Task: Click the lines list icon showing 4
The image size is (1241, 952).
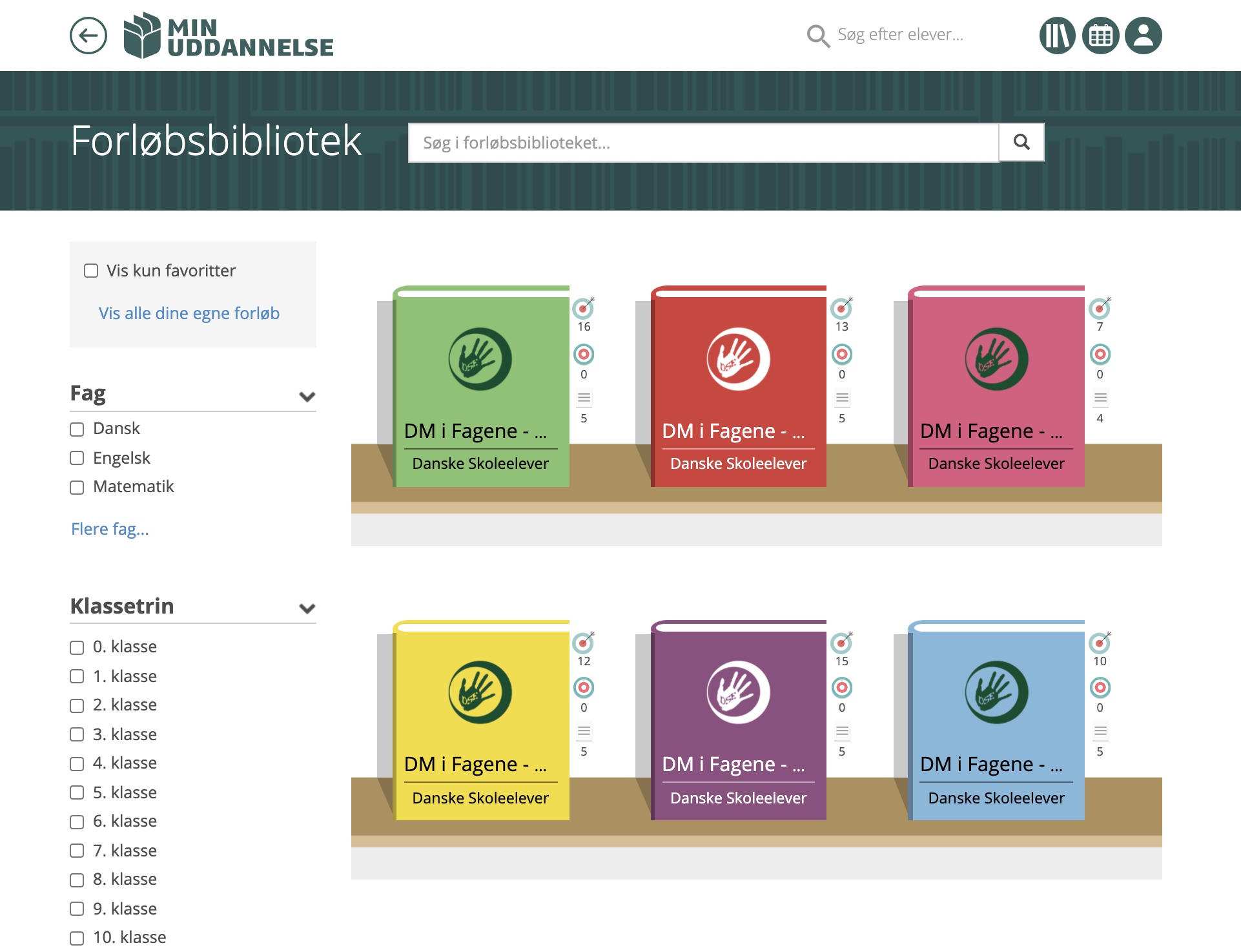Action: click(x=1100, y=398)
